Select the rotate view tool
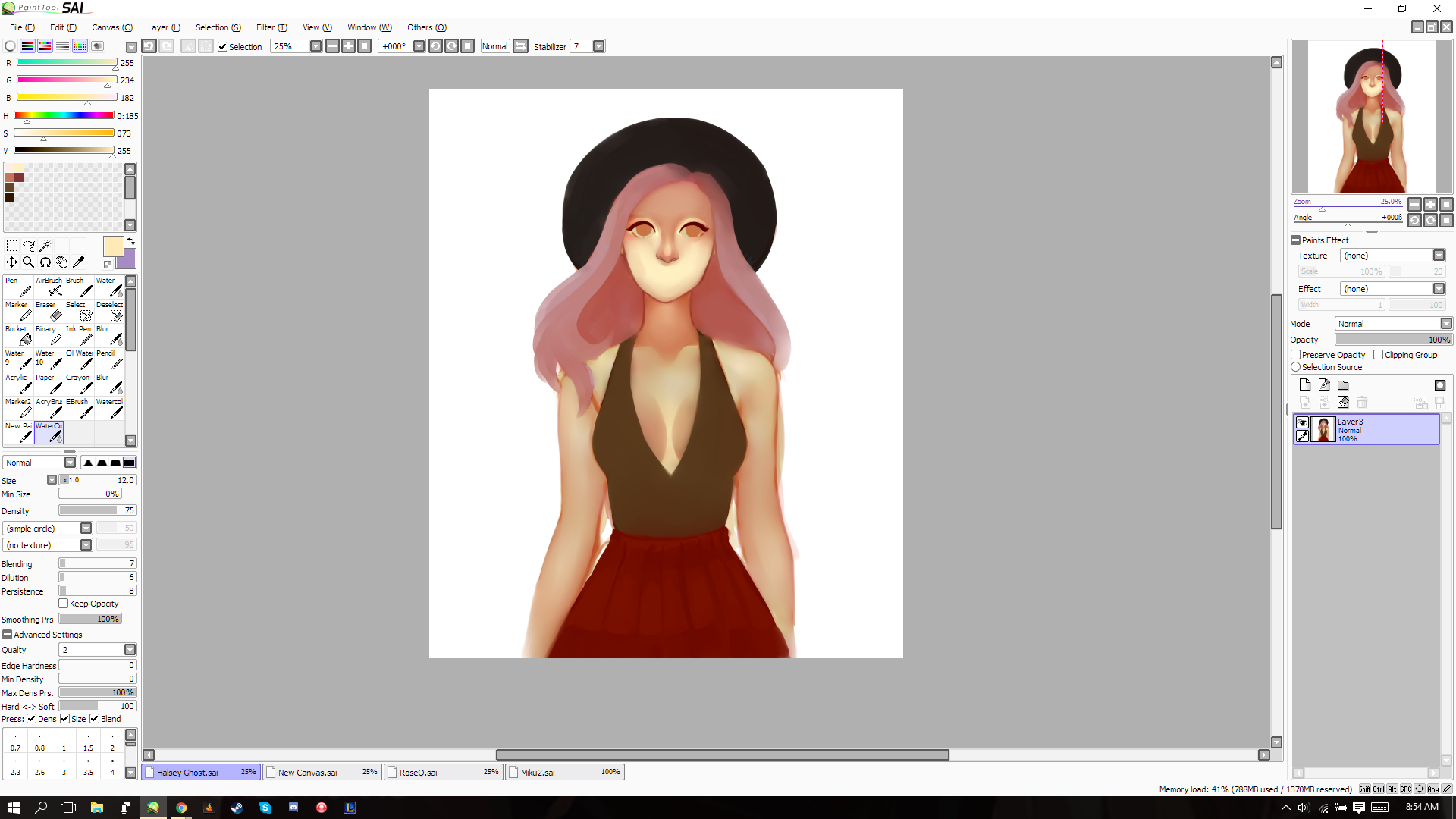 pos(45,262)
